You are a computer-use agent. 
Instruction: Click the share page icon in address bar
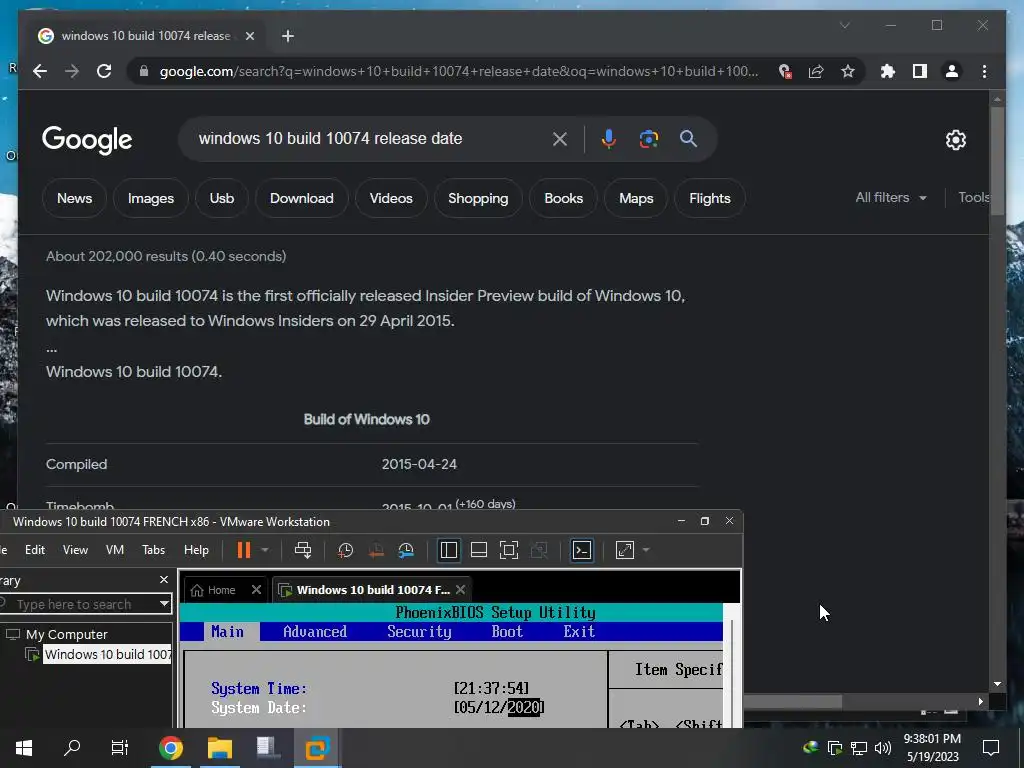816,71
